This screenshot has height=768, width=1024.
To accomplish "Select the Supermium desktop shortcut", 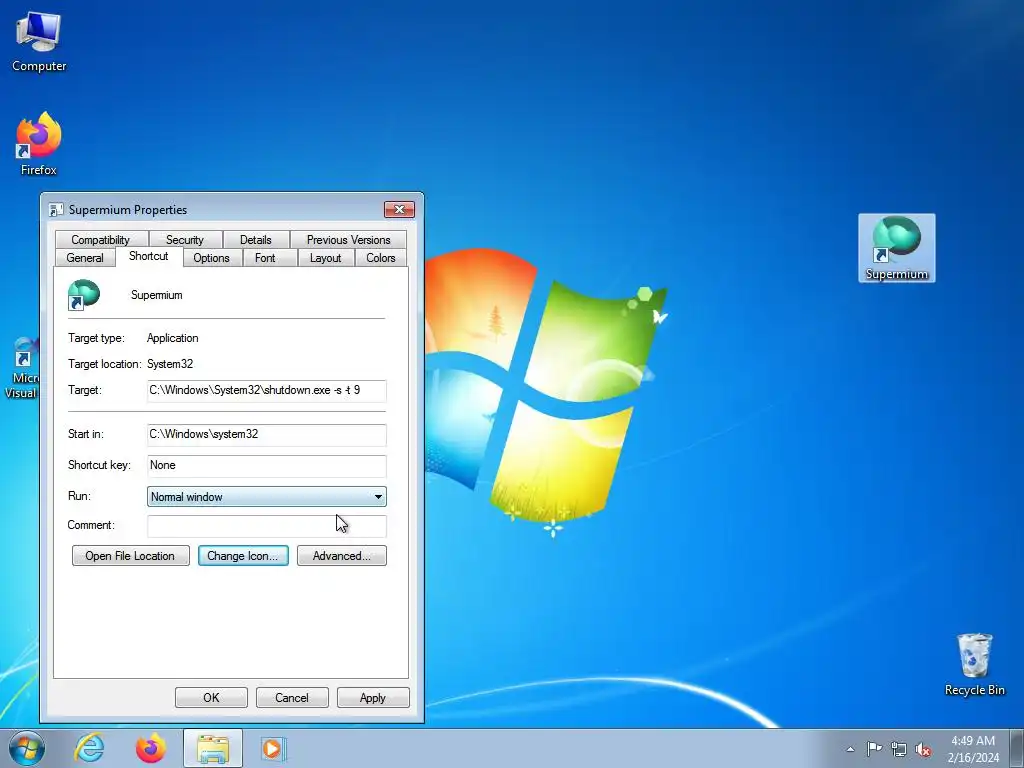I will click(897, 248).
